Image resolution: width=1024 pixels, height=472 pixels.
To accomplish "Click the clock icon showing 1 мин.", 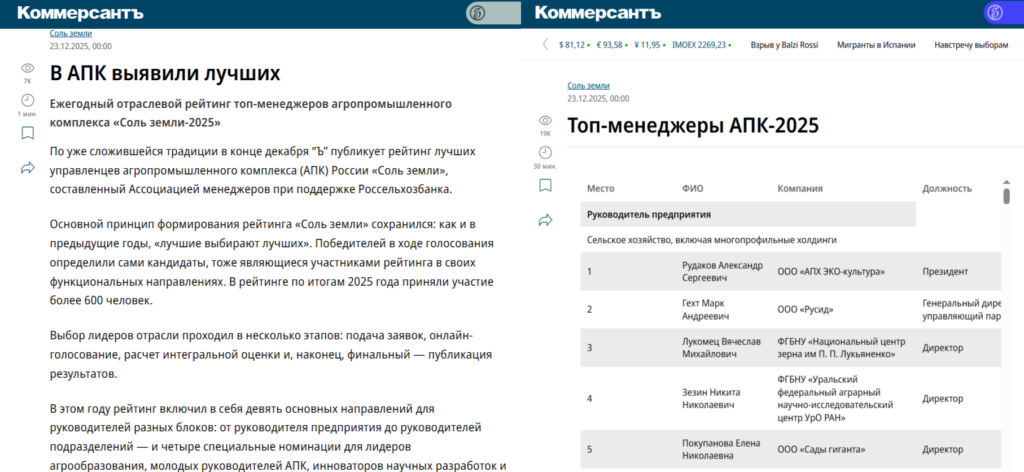I will (27, 100).
